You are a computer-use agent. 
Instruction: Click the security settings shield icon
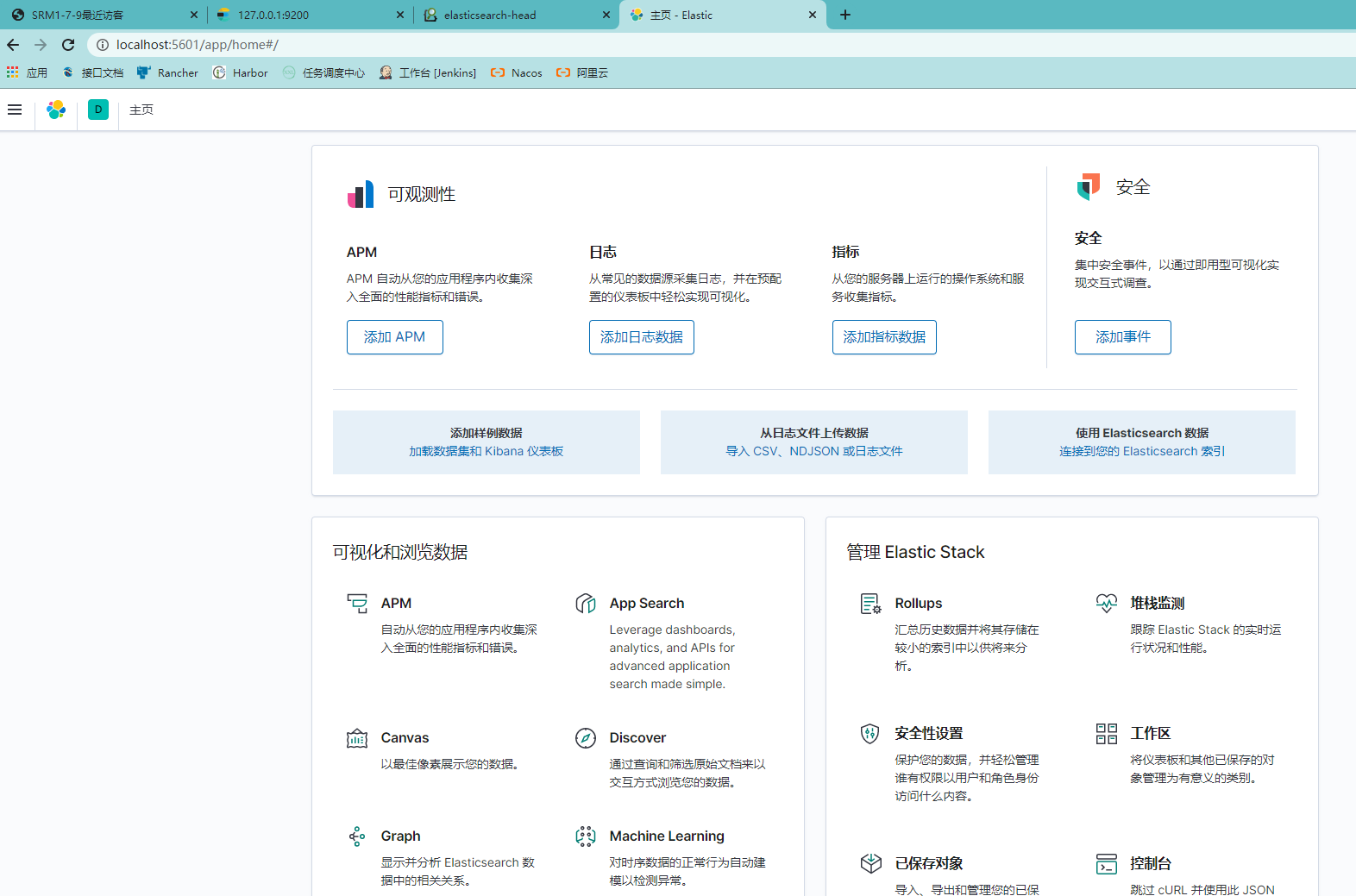[871, 734]
